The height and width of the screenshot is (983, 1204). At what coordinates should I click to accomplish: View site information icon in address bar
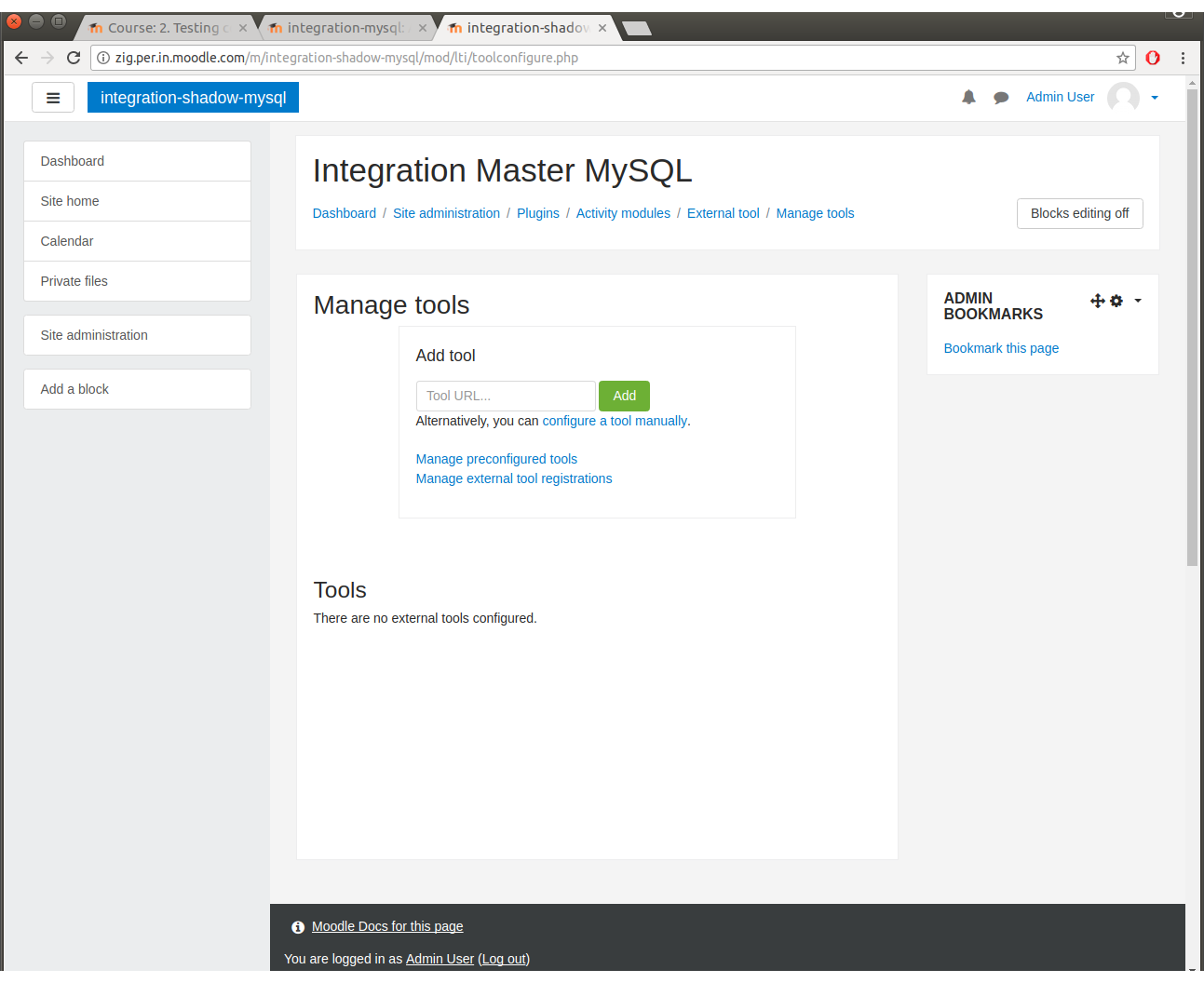click(x=103, y=58)
